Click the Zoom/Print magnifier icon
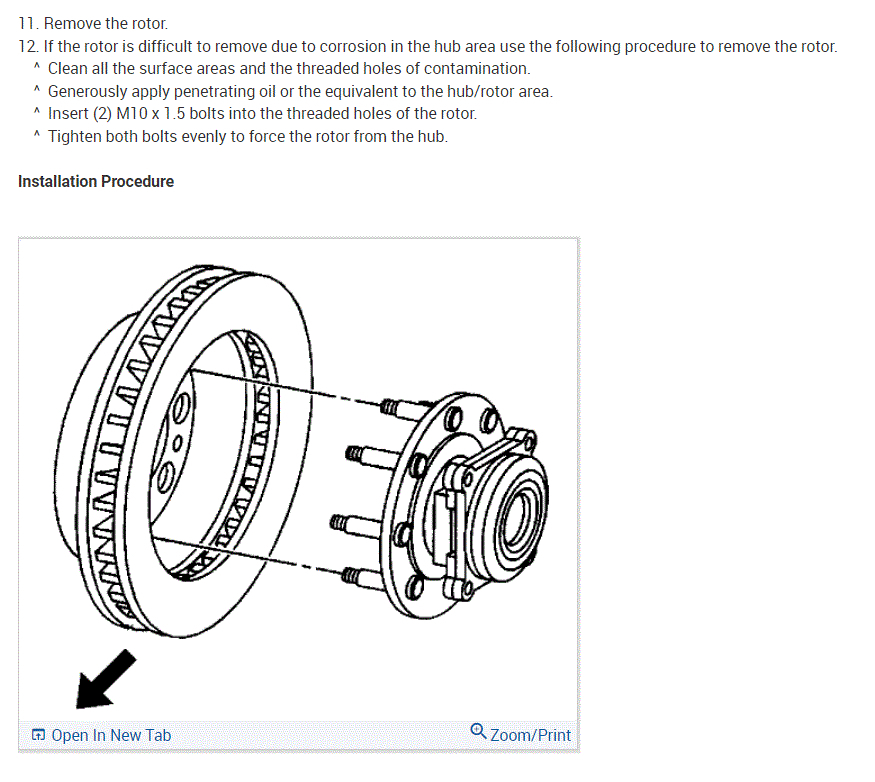The width and height of the screenshot is (875, 782). click(478, 731)
